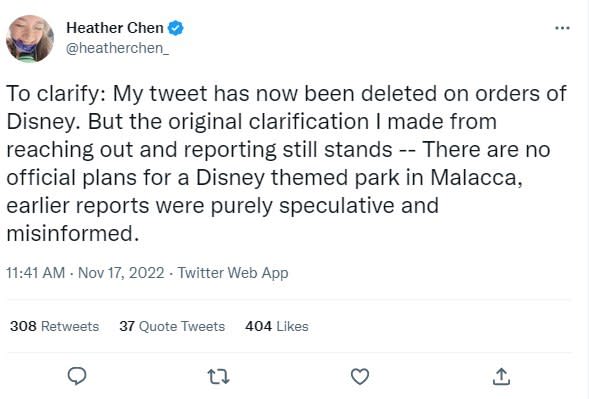The image size is (589, 399).
Task: Click the word "Malacca," in tweet text
Action: point(476,177)
